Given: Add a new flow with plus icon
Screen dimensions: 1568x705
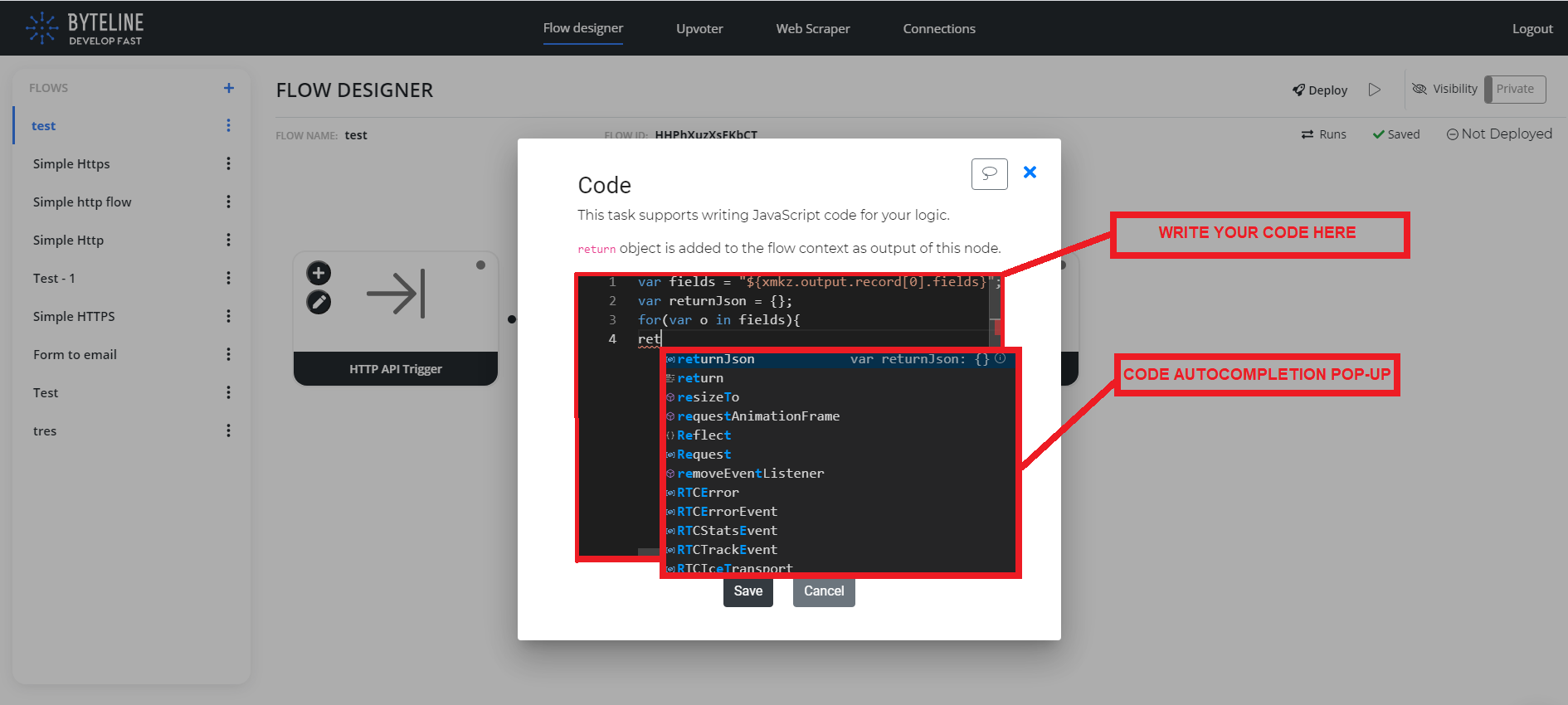Looking at the screenshot, I should (229, 88).
